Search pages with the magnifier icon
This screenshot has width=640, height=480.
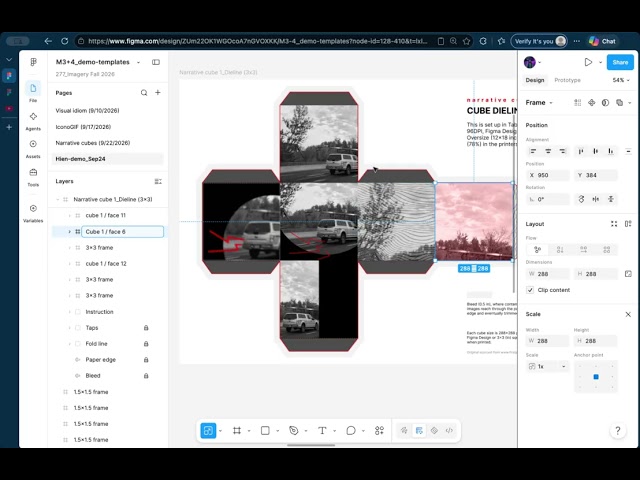[x=144, y=93]
